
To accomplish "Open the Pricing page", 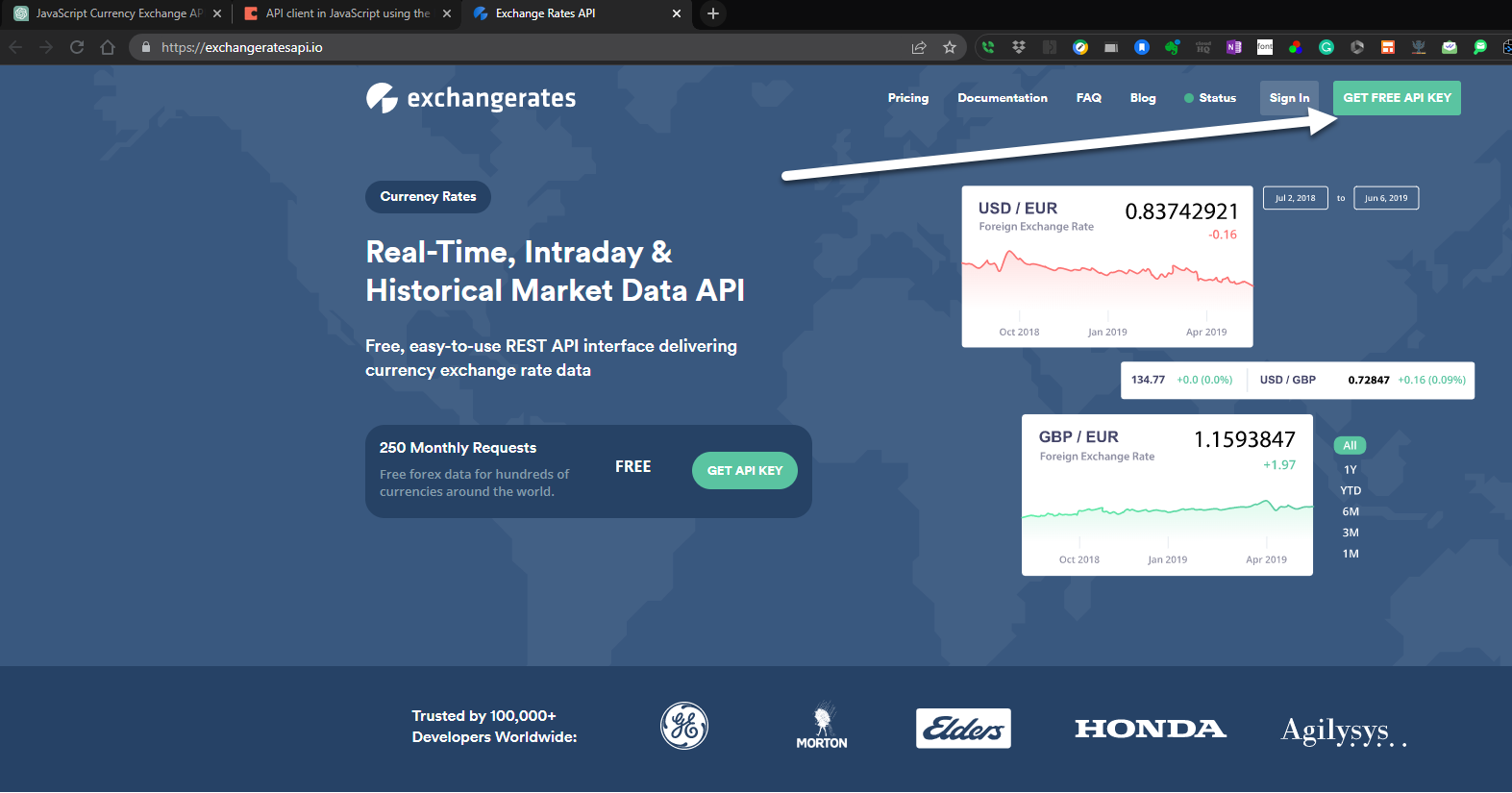I will [908, 98].
